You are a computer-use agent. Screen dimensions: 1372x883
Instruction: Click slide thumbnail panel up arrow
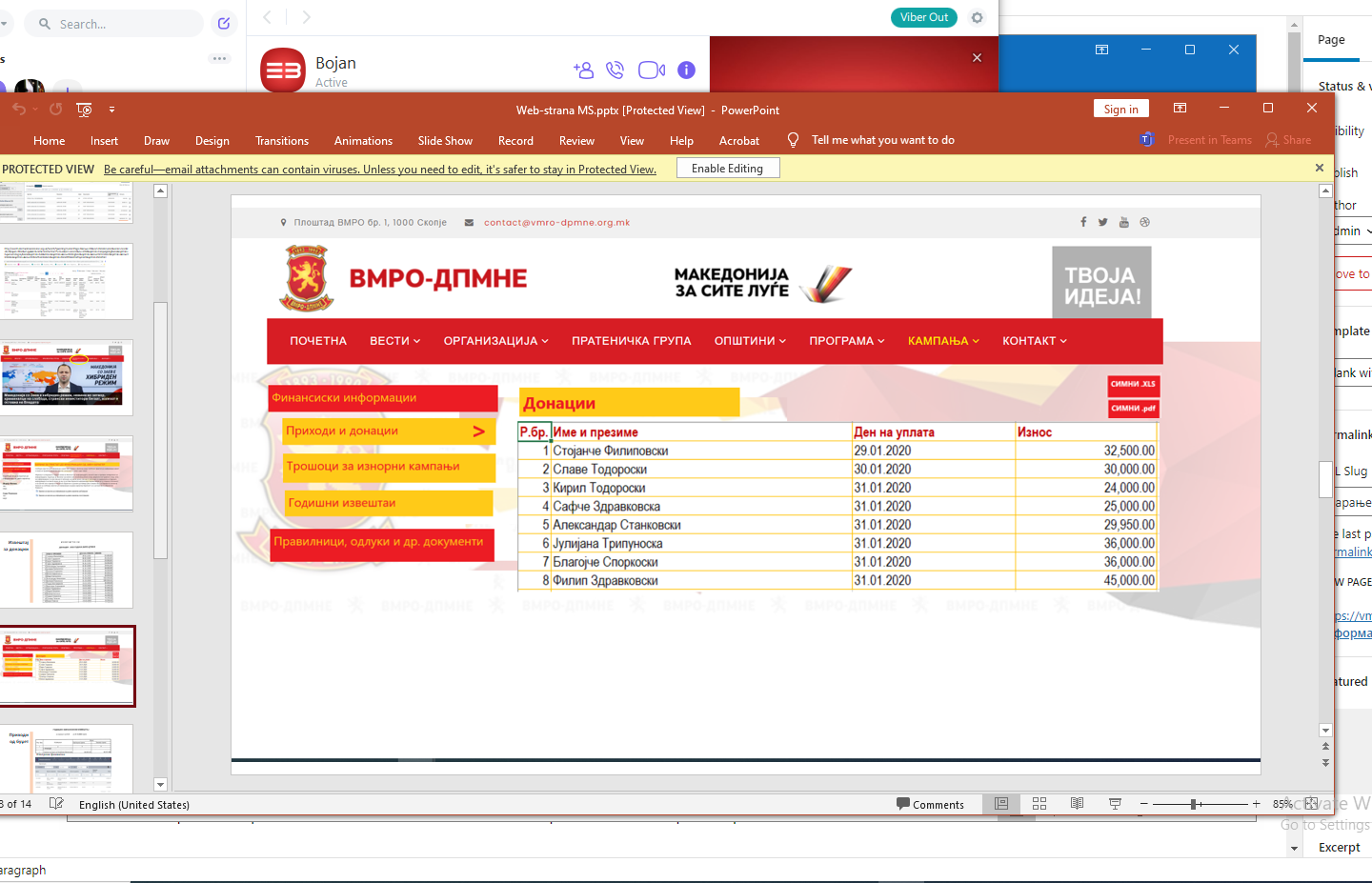click(x=160, y=191)
